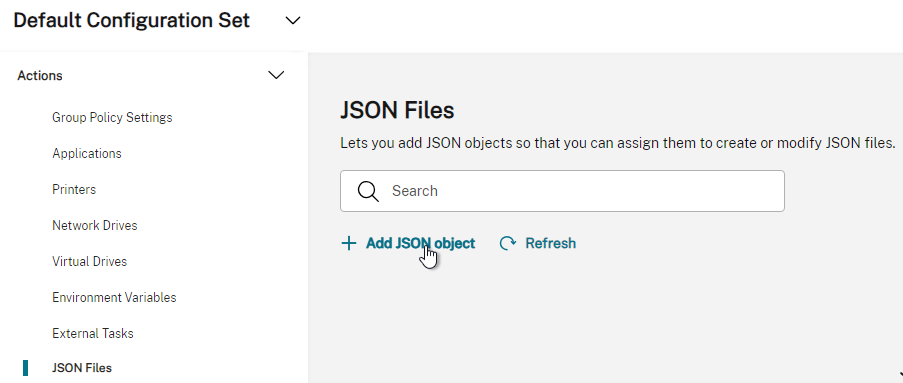Click the magnifying glass search icon

(368, 191)
